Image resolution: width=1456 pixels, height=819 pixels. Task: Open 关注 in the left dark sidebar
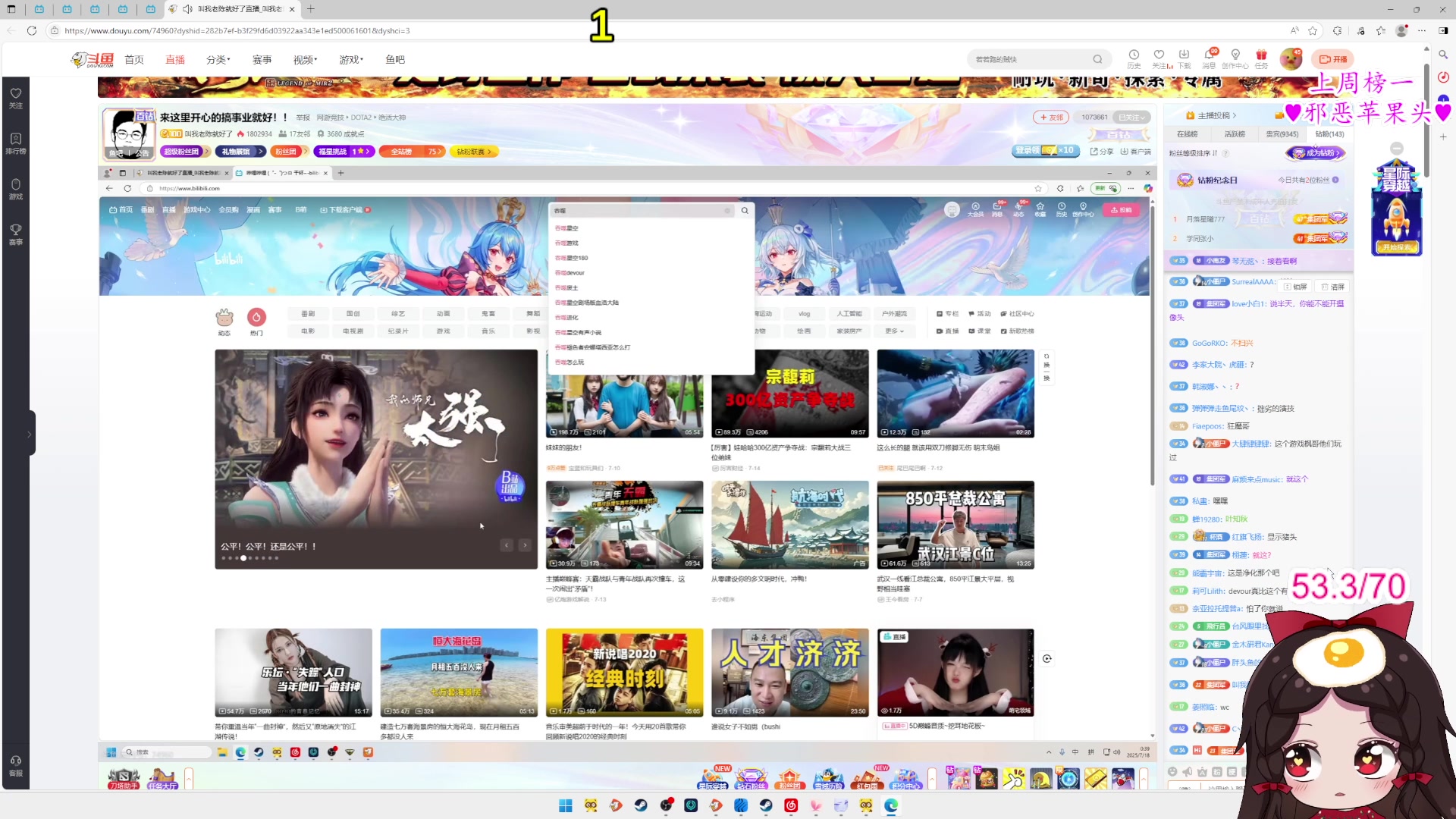click(x=16, y=97)
